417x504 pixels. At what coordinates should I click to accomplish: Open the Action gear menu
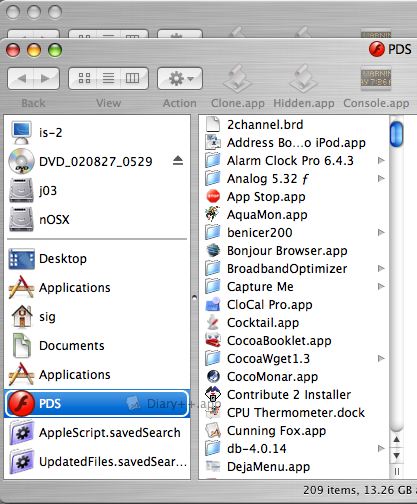point(180,79)
